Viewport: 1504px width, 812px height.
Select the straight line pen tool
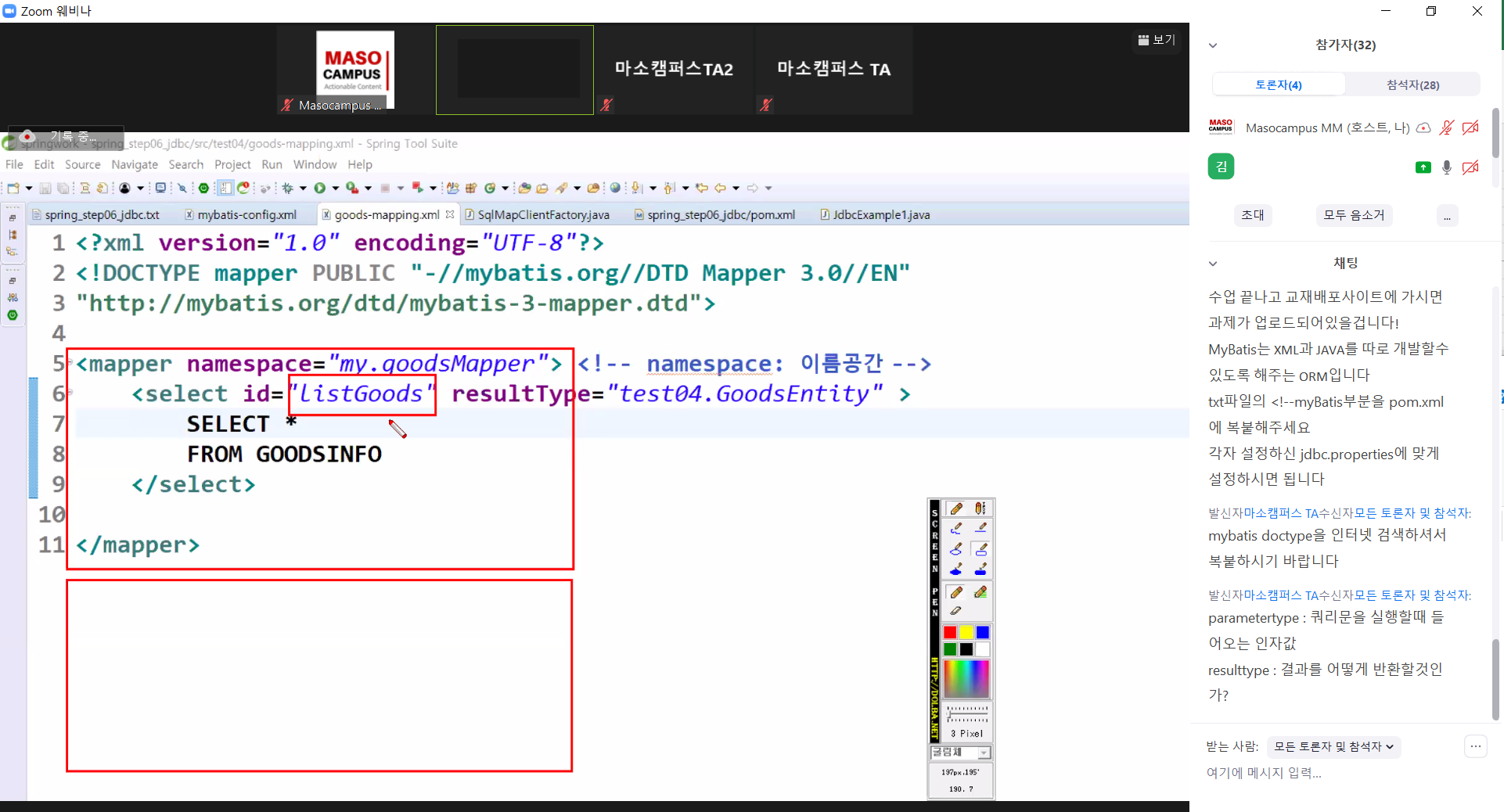[980, 529]
